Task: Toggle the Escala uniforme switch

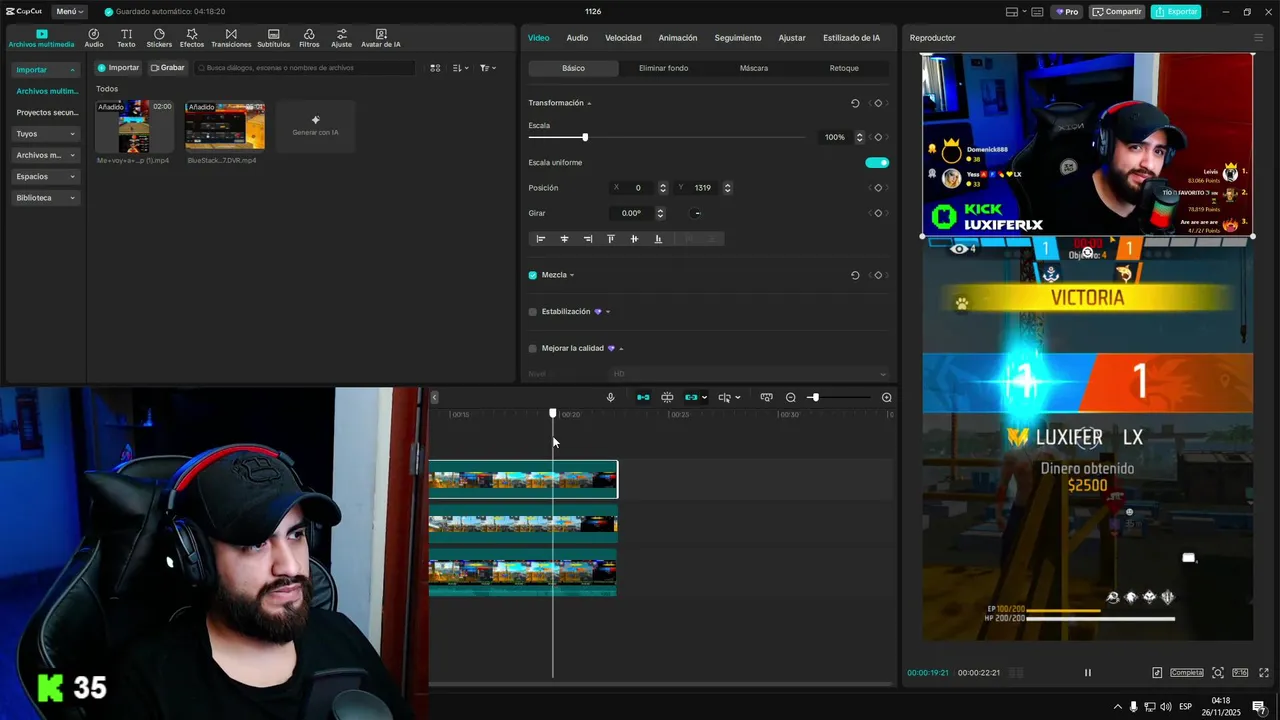Action: tap(877, 162)
